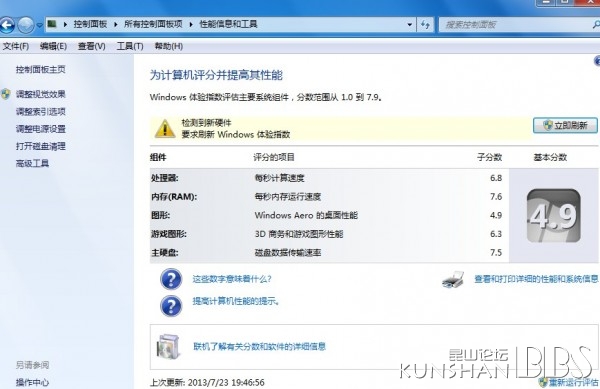Open 调整索引选项 link
Screen dimensions: 600x389
pos(41,112)
